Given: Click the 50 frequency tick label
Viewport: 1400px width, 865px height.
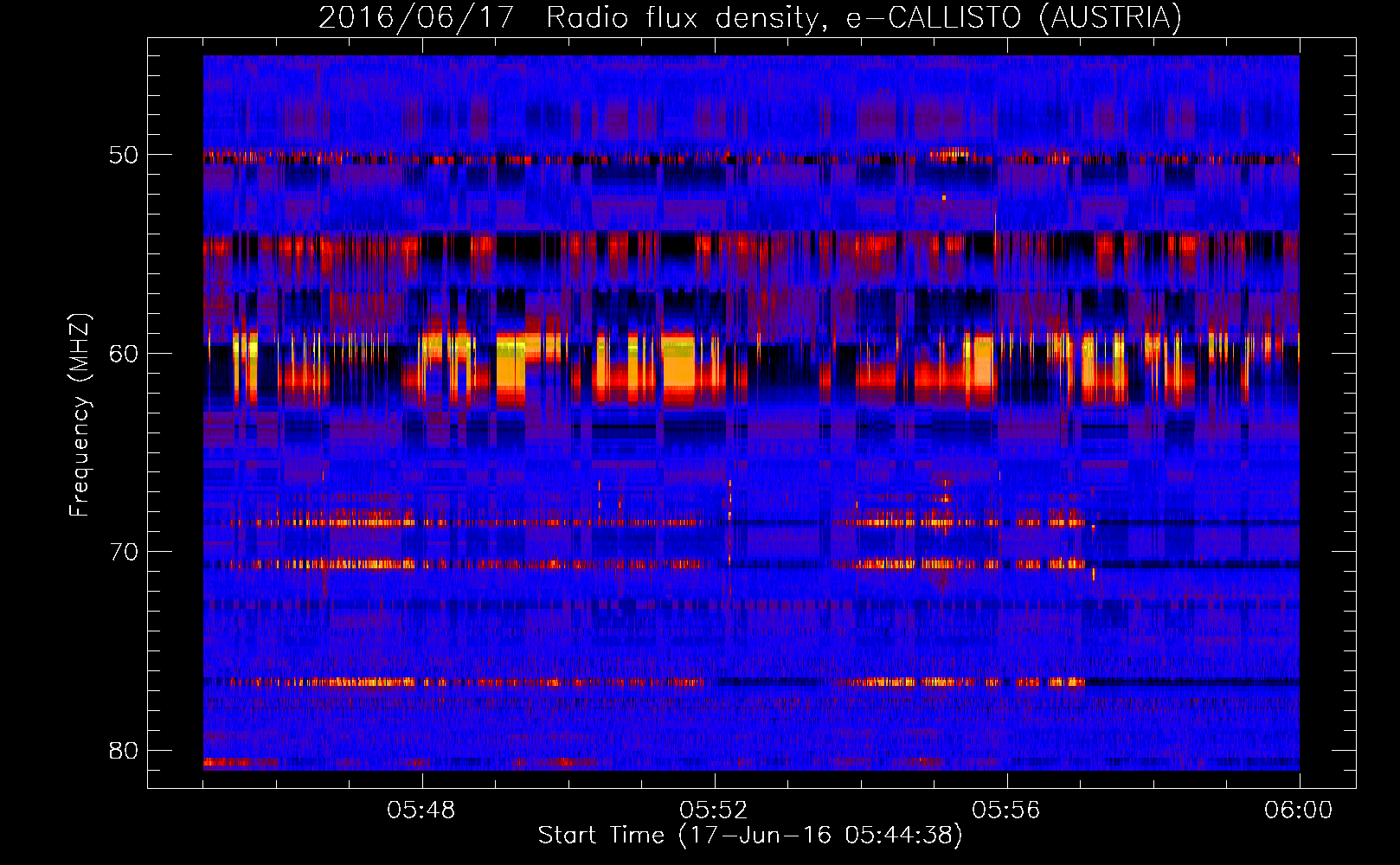Looking at the screenshot, I should (124, 155).
